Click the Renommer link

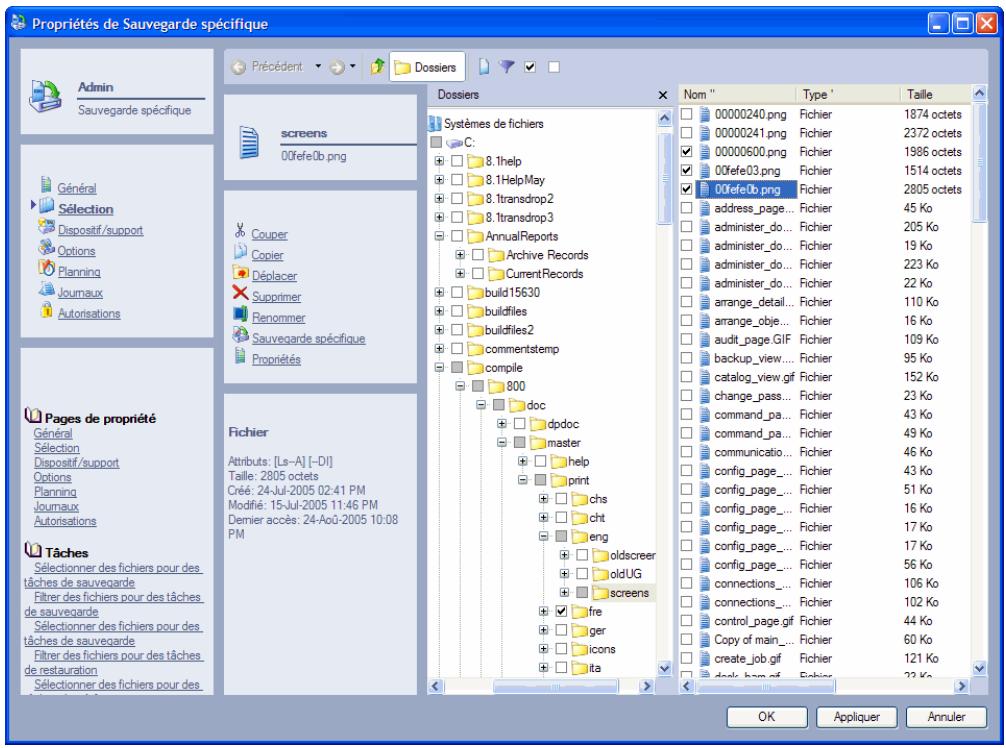pos(278,318)
